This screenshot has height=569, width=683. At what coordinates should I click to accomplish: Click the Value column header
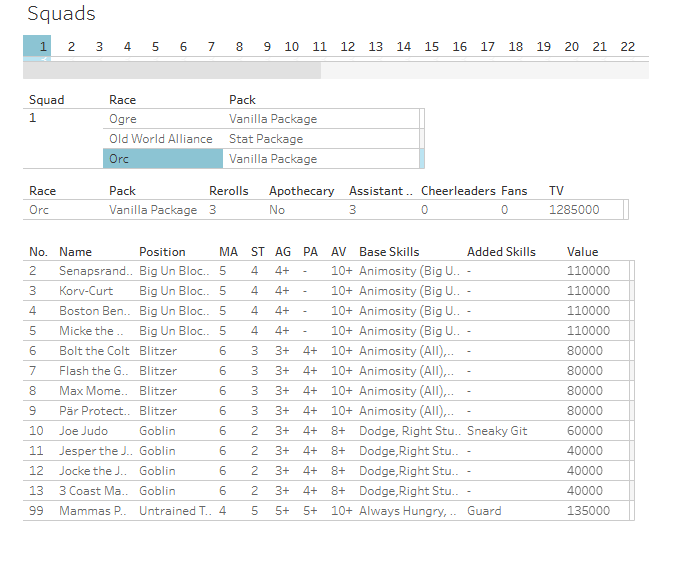point(582,252)
